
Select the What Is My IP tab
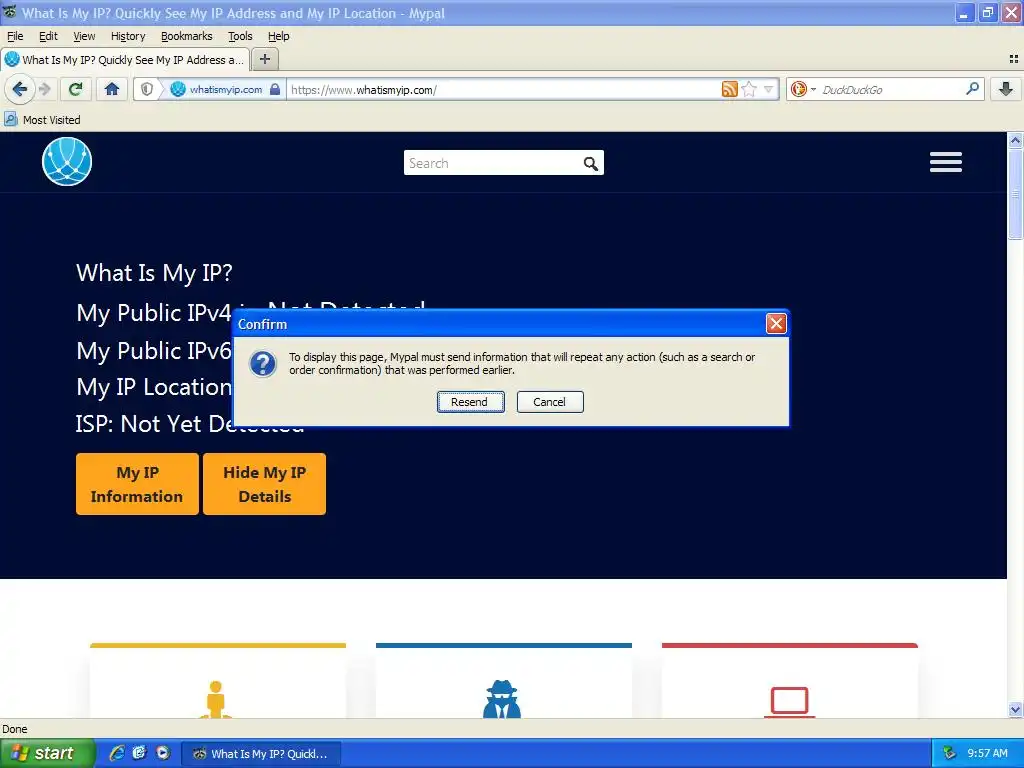[125, 59]
